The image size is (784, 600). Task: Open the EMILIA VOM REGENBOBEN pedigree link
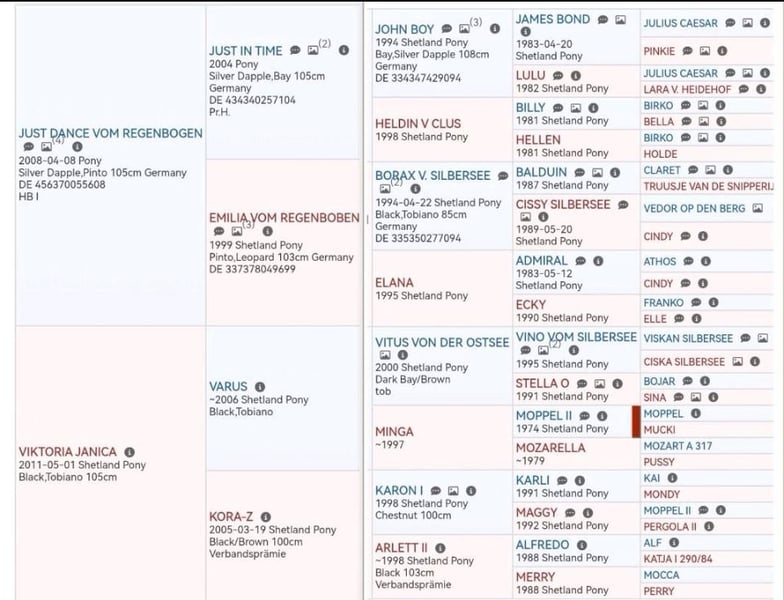[284, 218]
